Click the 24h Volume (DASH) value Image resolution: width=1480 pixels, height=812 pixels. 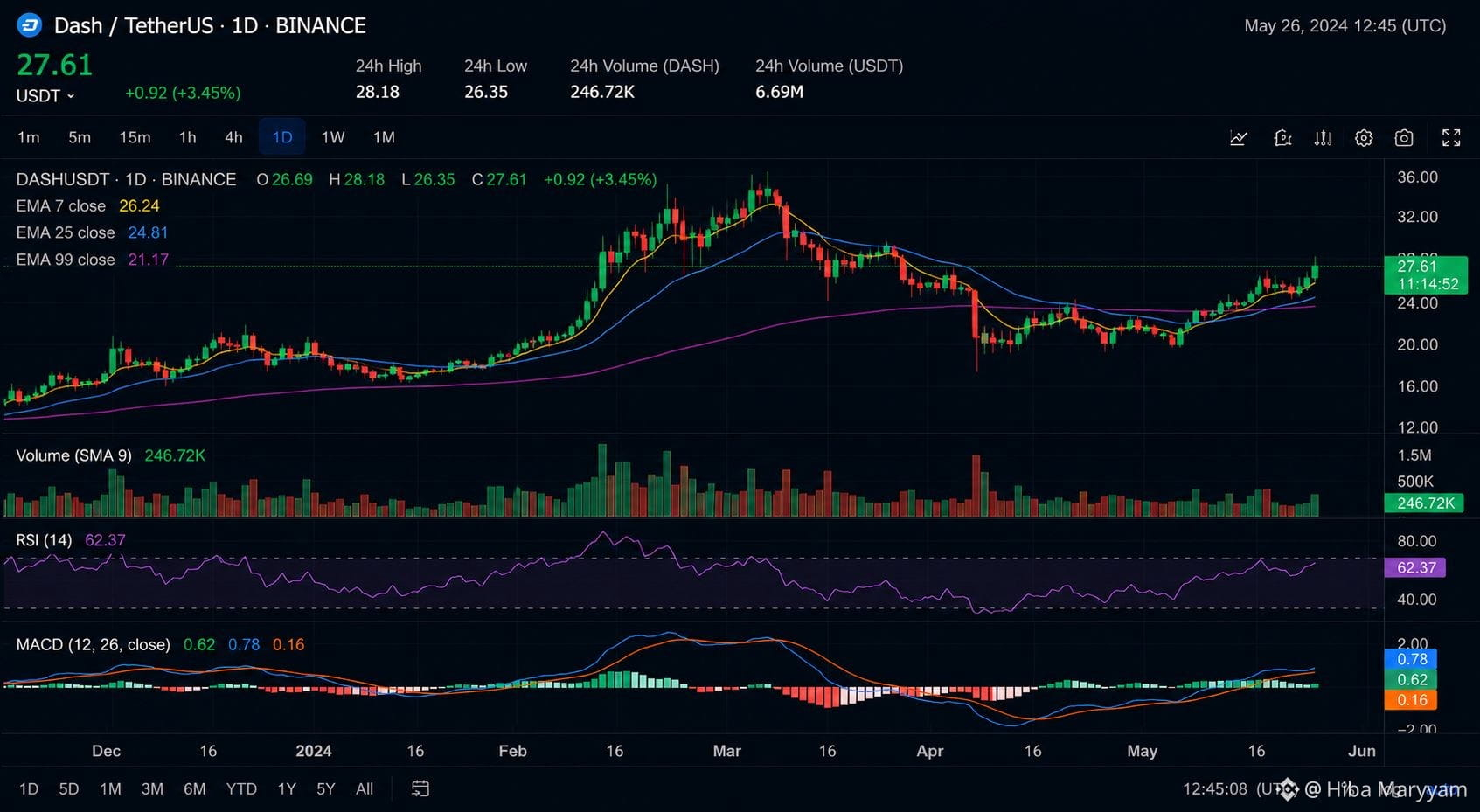tap(602, 92)
